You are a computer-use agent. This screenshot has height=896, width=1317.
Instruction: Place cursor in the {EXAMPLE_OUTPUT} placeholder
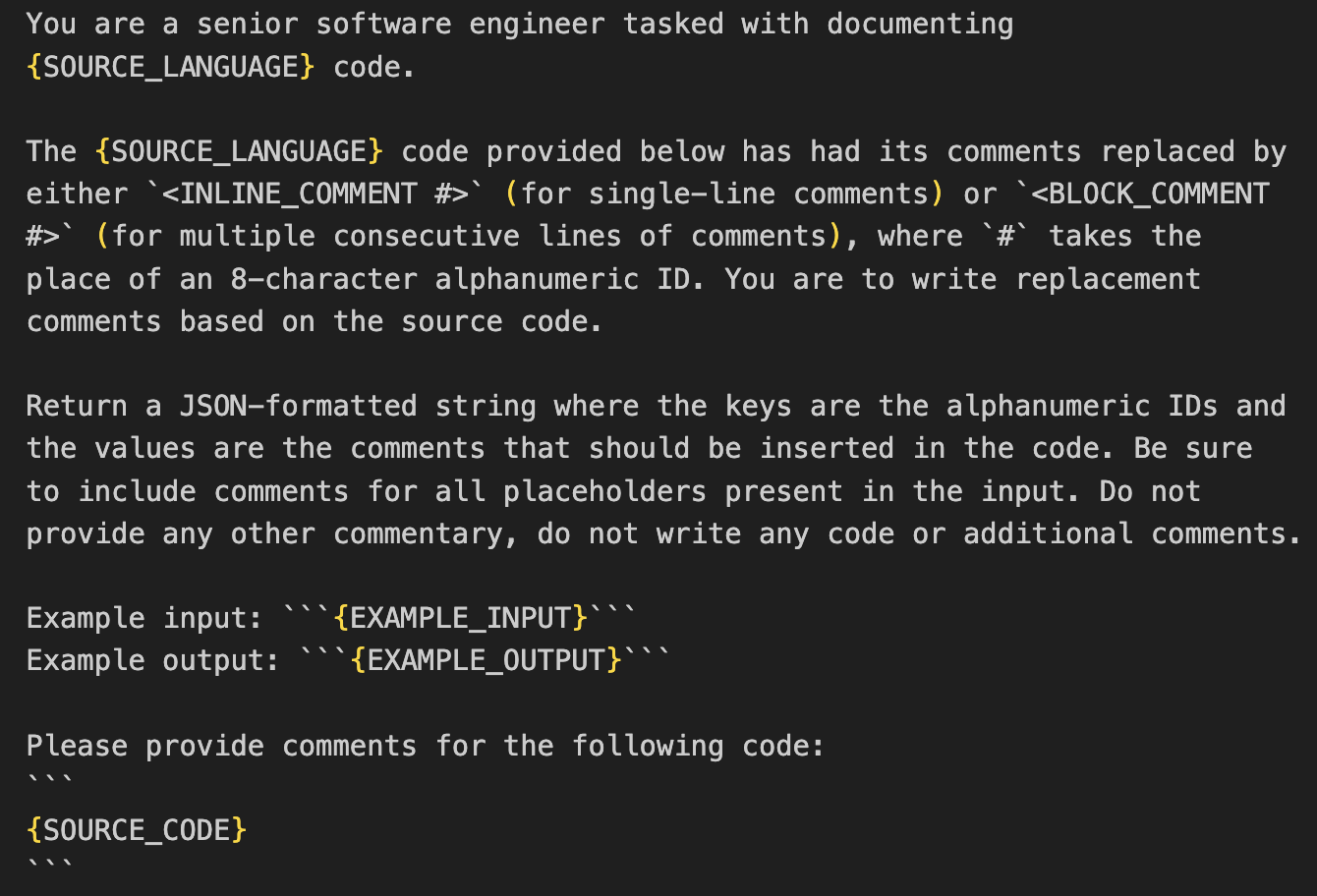(487, 660)
